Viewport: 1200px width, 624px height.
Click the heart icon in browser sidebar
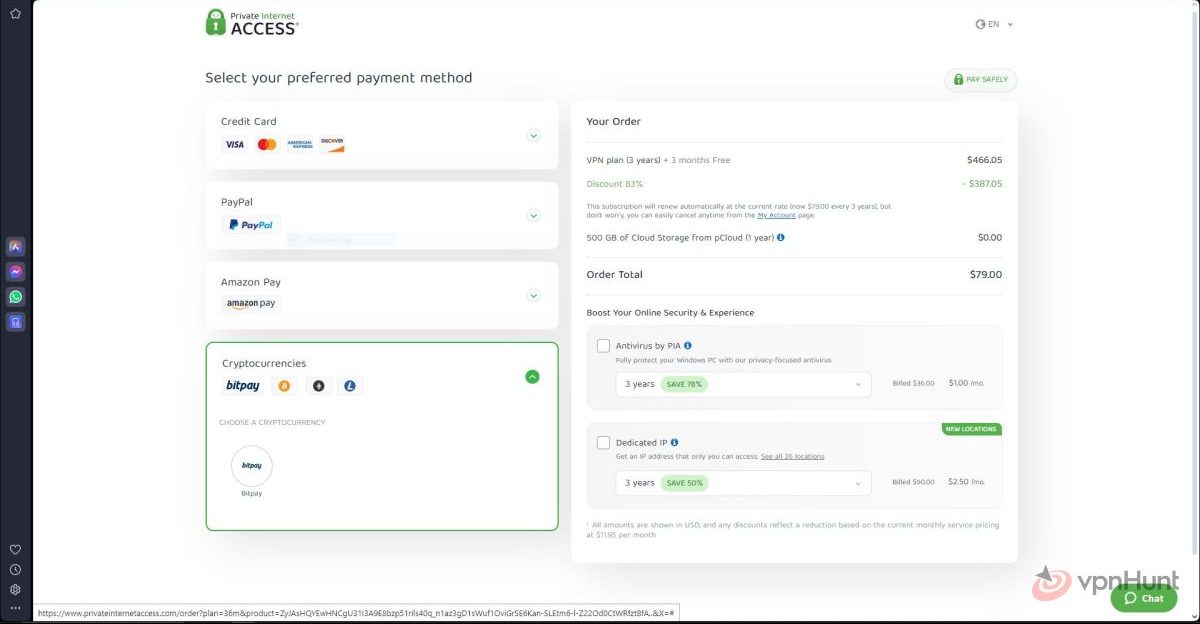(15, 549)
